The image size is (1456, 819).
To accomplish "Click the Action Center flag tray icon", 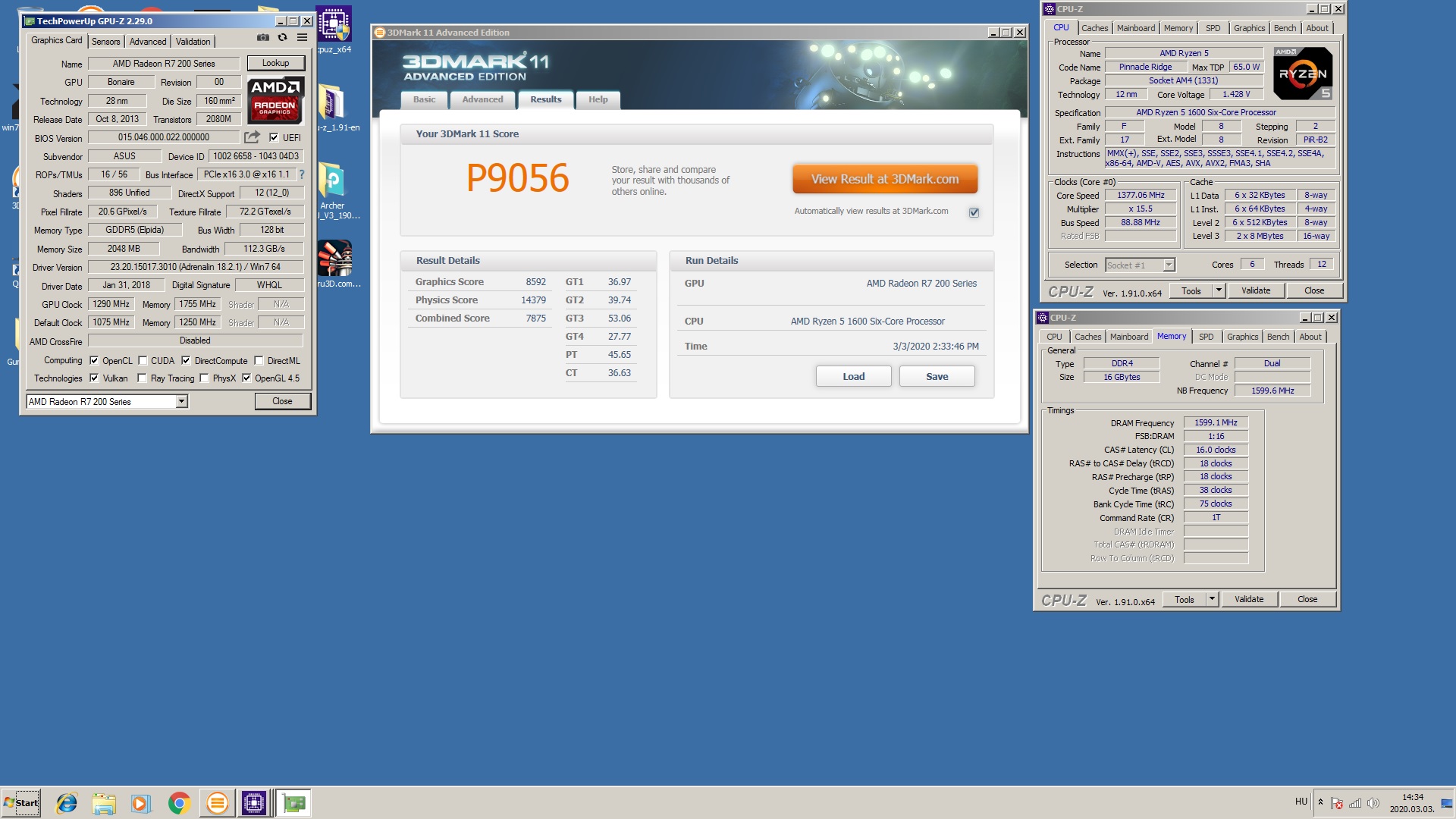I will click(1337, 803).
